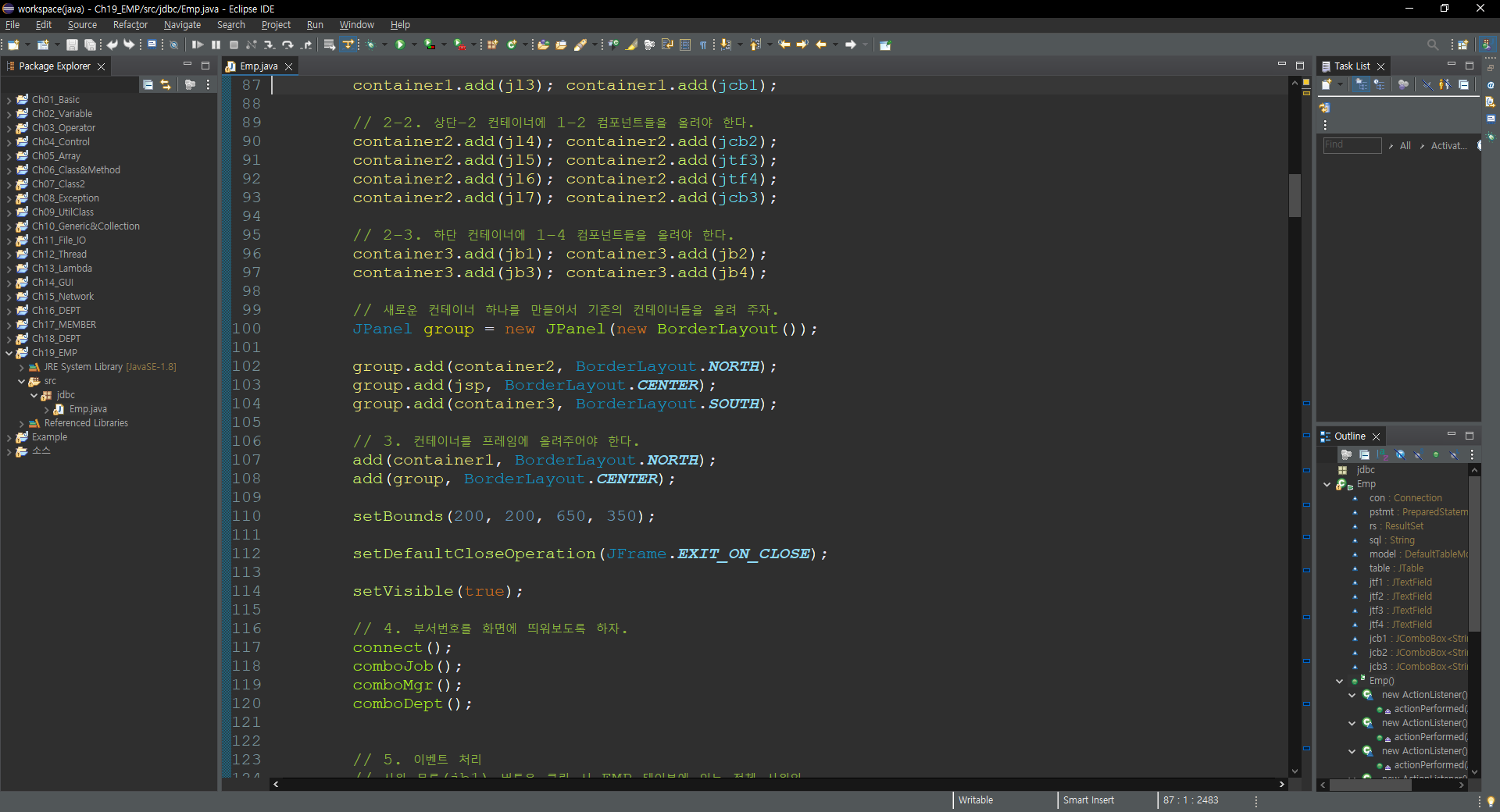Select the Task List tab
Screen dimensions: 1500x812
(x=1352, y=66)
